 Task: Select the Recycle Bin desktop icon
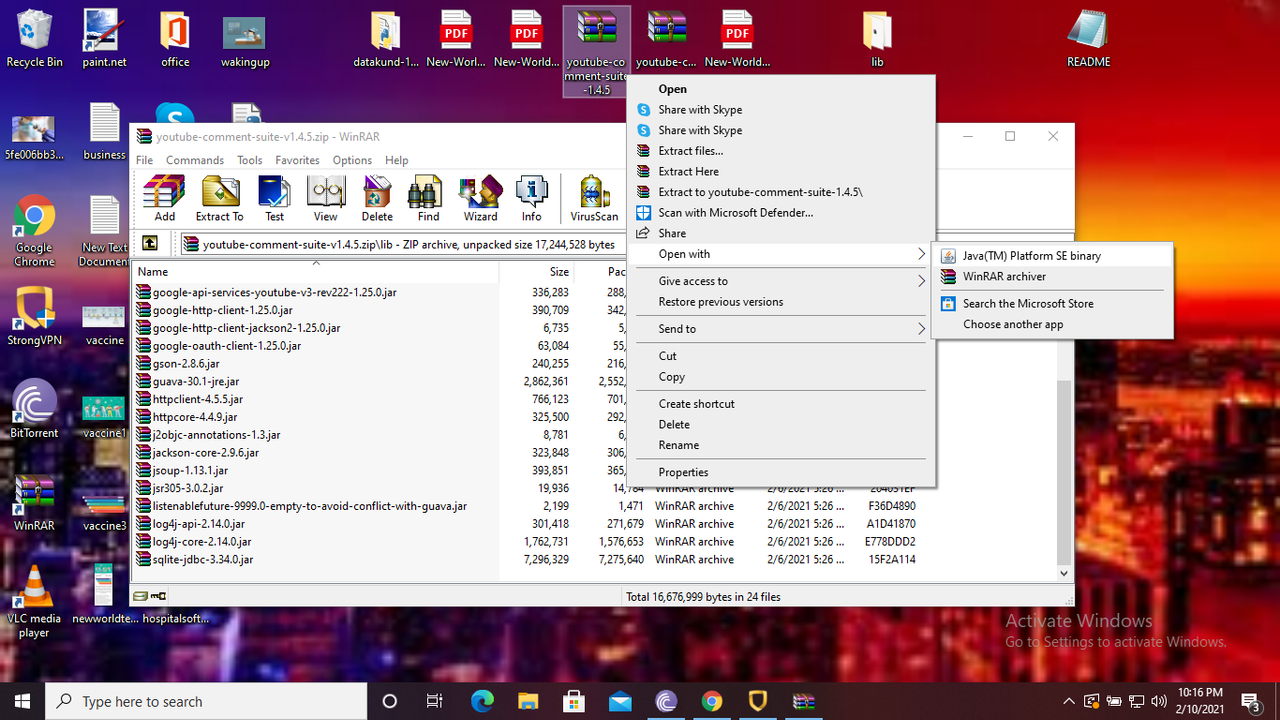pos(34,39)
